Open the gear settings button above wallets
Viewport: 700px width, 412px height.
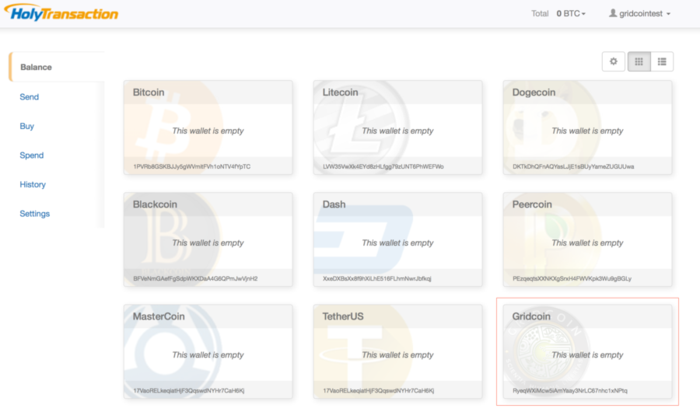pos(613,62)
